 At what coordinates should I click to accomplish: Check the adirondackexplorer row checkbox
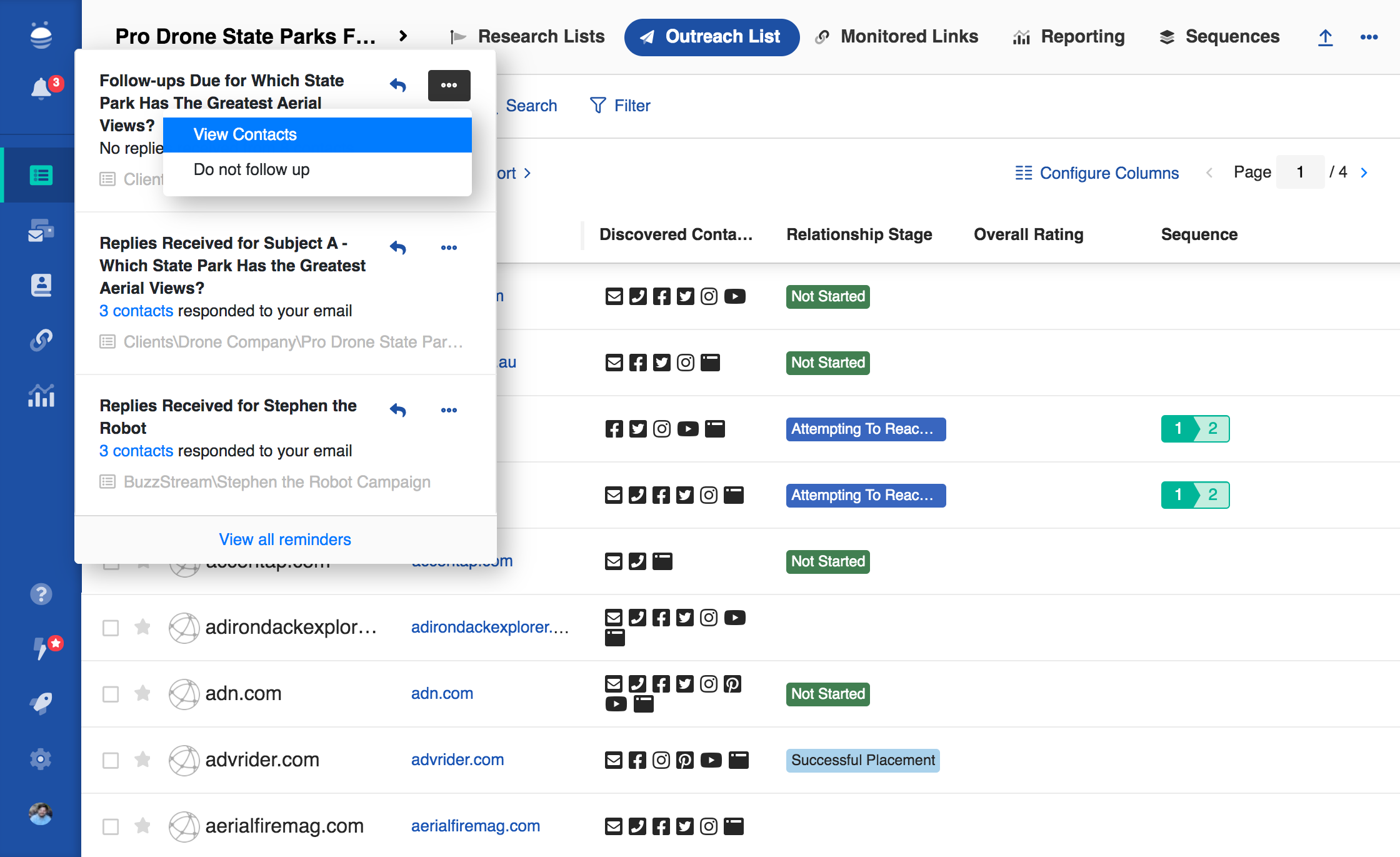click(x=111, y=628)
